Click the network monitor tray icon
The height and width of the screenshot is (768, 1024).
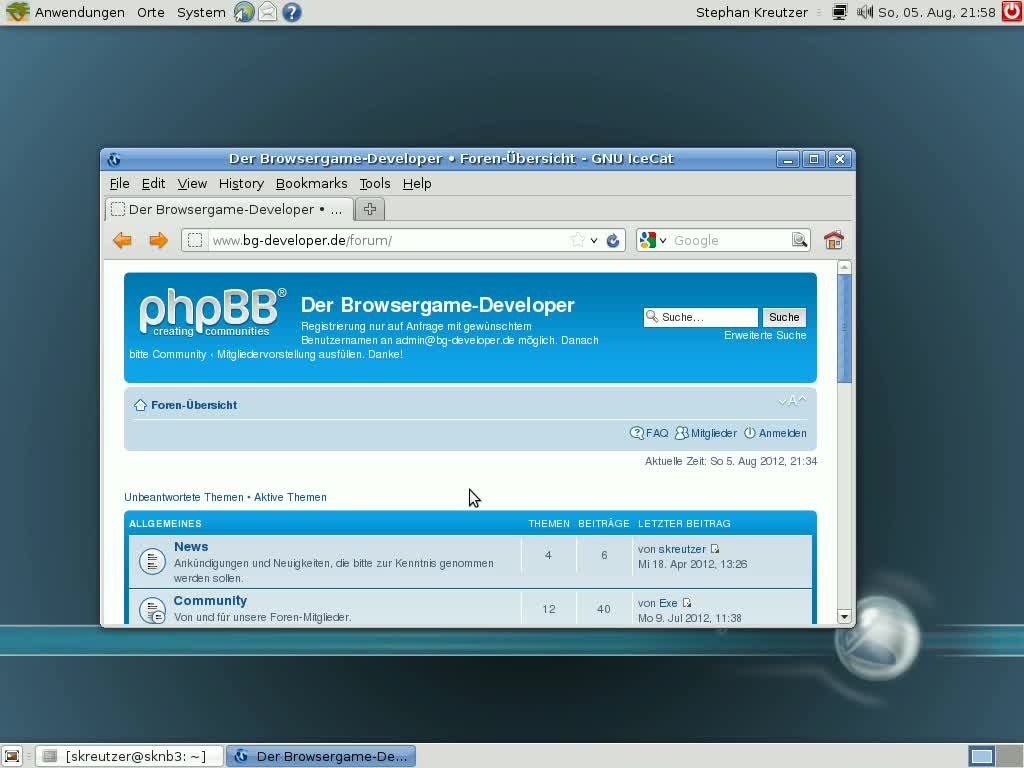(x=840, y=12)
